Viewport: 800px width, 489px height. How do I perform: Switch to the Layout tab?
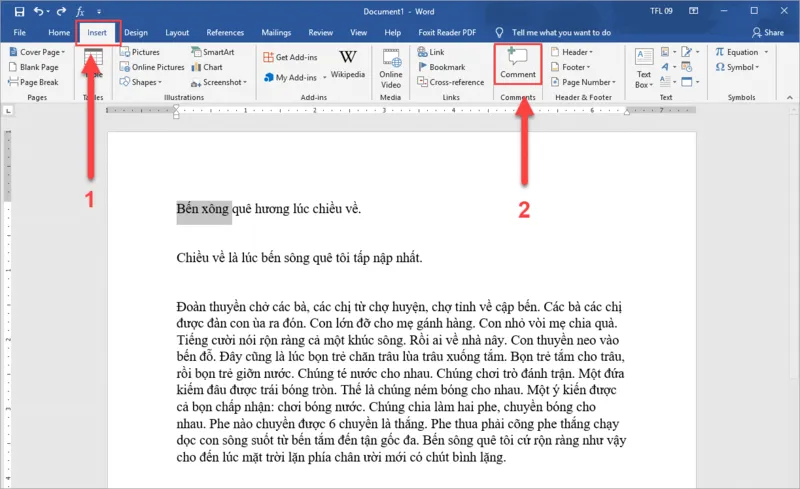[177, 33]
